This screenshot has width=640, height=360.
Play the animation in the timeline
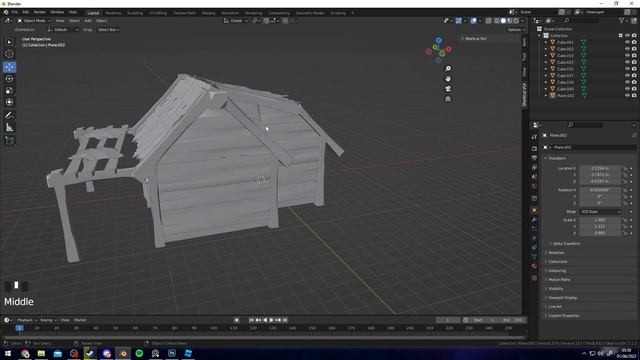pyautogui.click(x=271, y=320)
